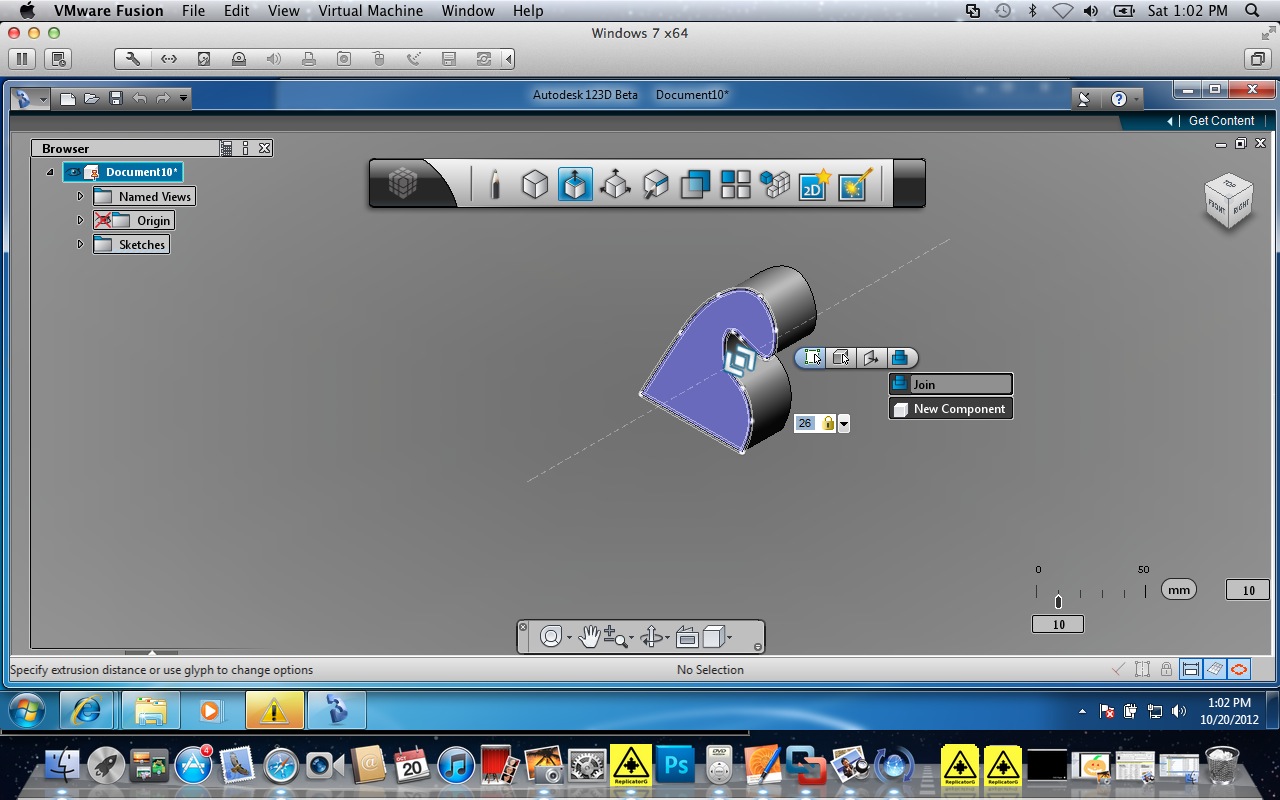Click the gray cube gallery button
The image size is (1280, 800).
(x=403, y=183)
